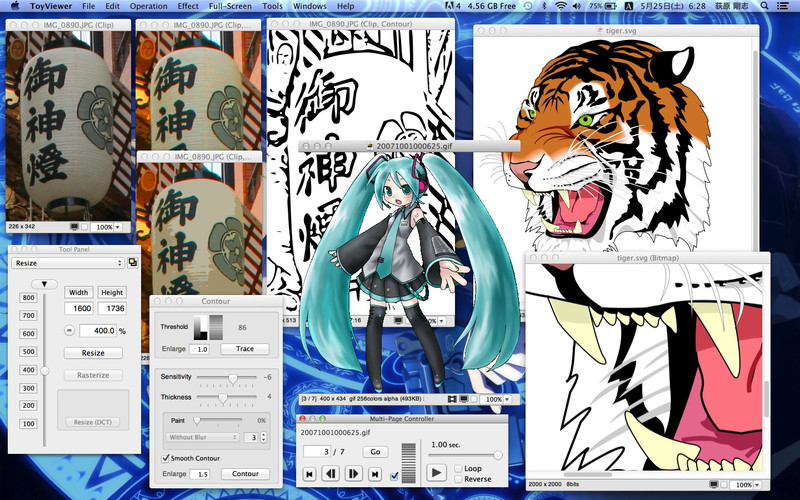Viewport: 800px width, 500px height.
Task: Select the 400 size preset
Action: point(29,370)
